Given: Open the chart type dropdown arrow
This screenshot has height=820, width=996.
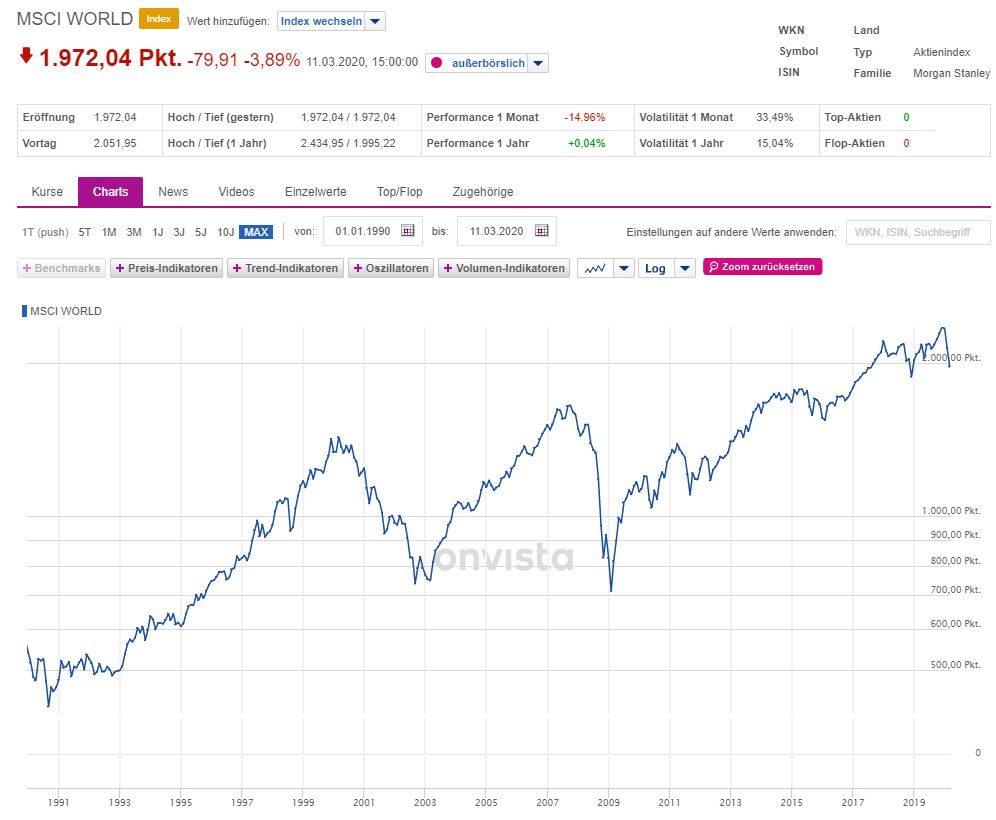Looking at the screenshot, I should (x=623, y=268).
